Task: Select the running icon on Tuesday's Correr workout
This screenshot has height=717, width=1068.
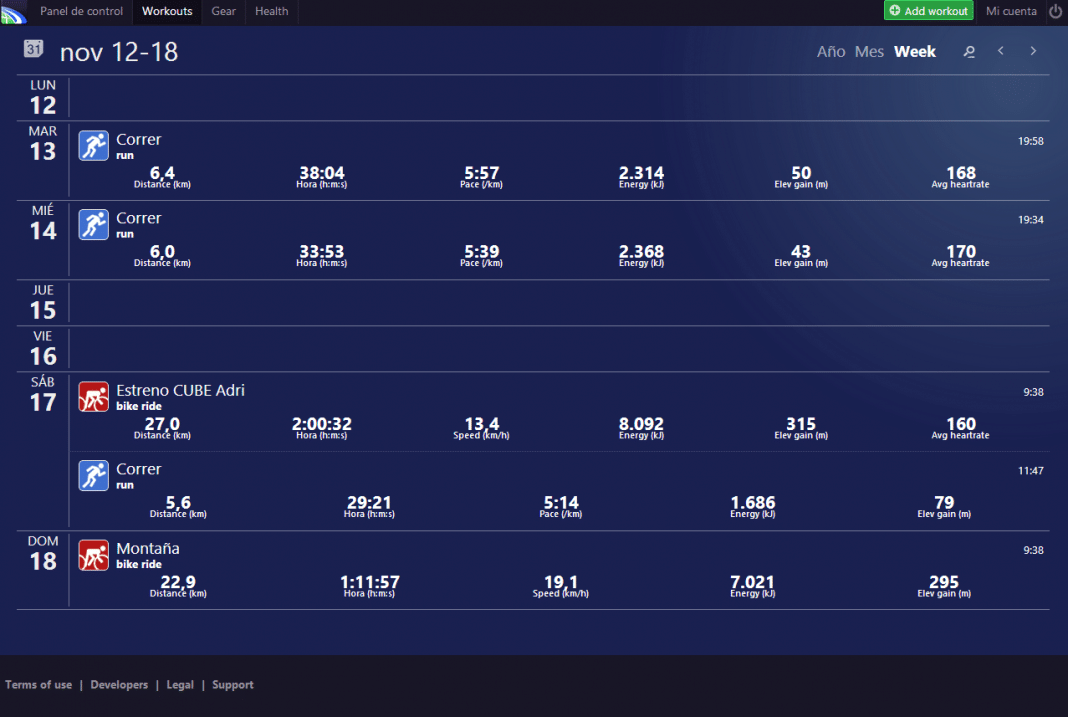Action: point(93,145)
